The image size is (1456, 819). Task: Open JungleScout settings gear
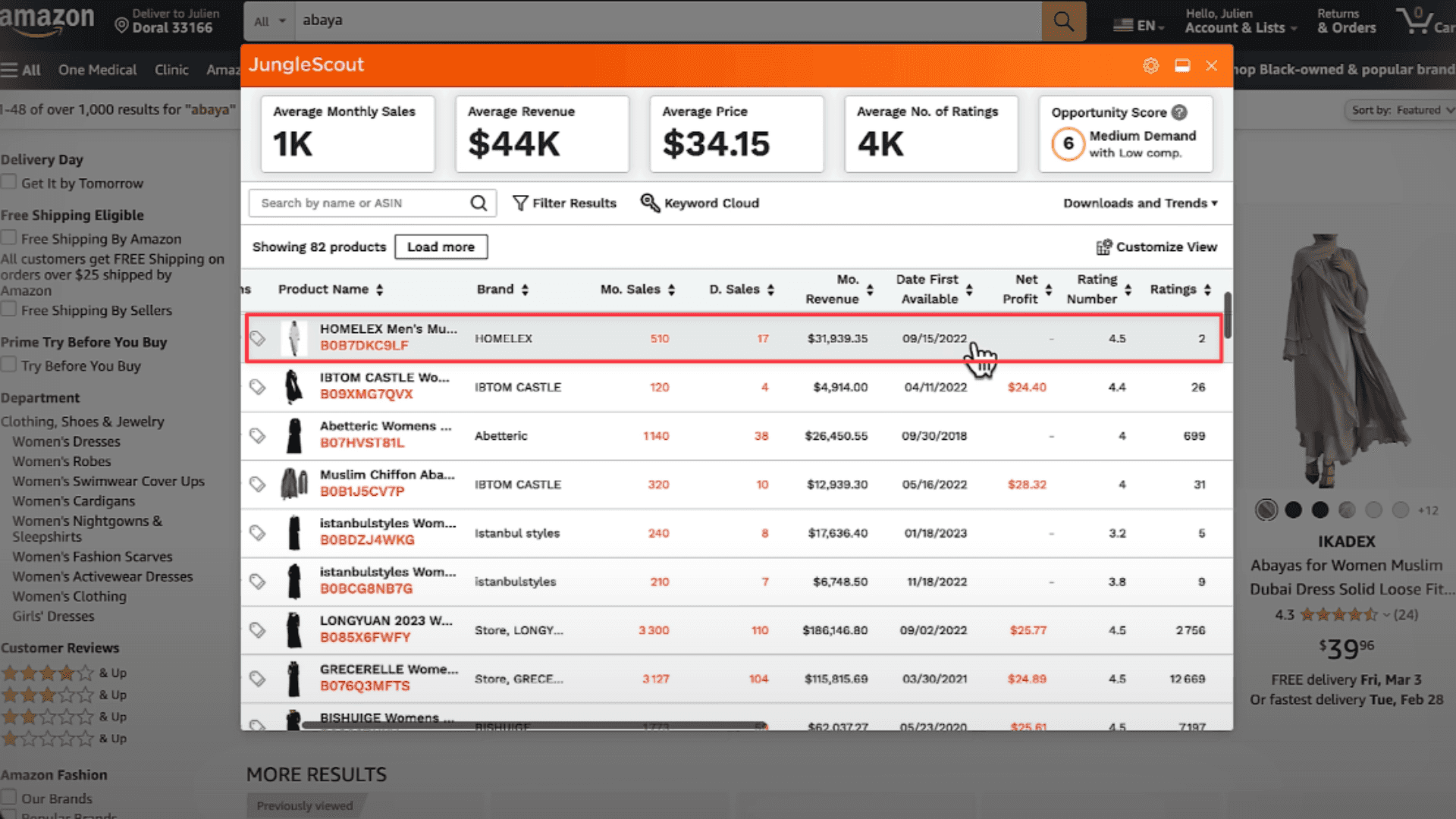tap(1150, 65)
